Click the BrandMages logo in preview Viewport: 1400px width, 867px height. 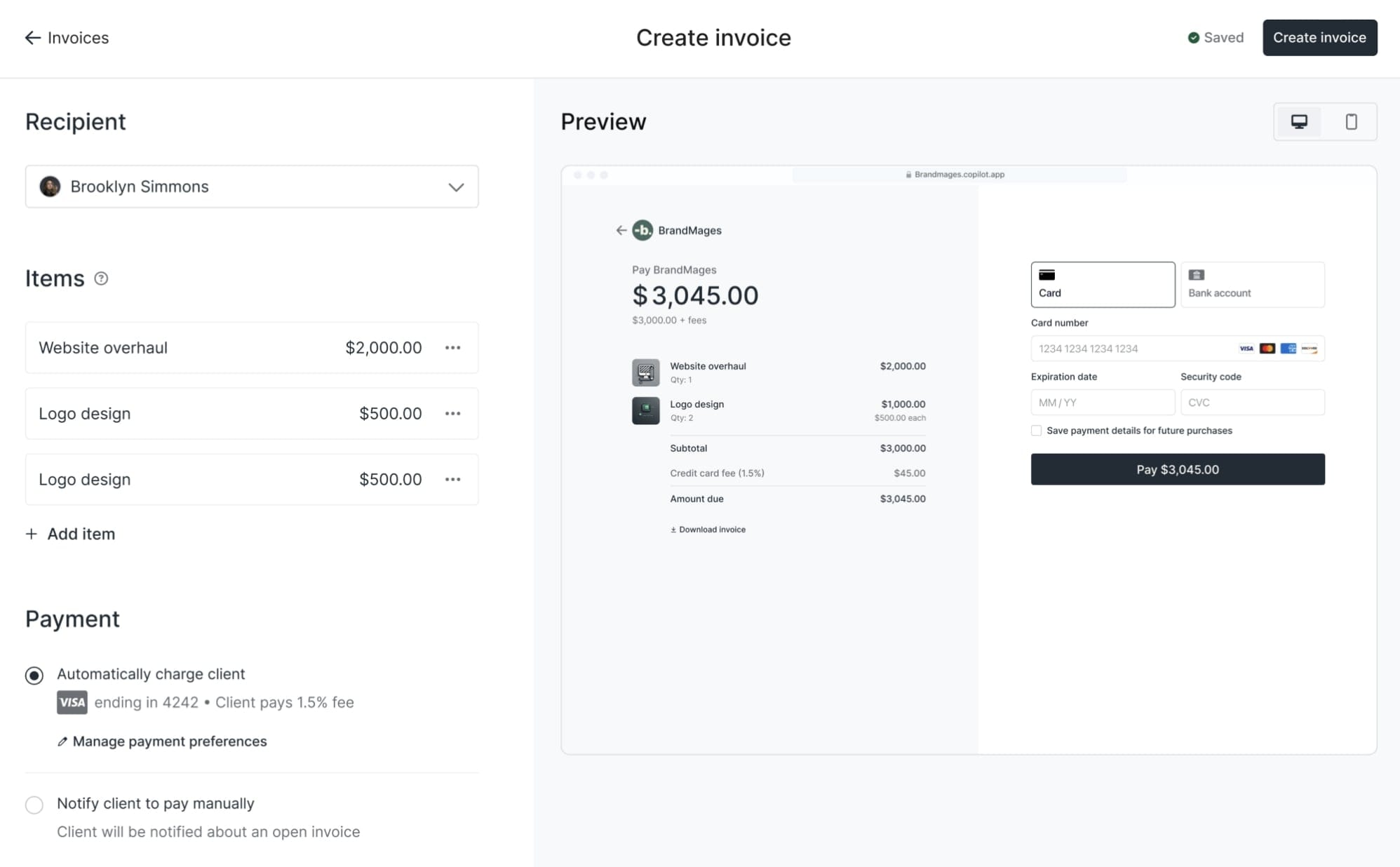coord(642,230)
